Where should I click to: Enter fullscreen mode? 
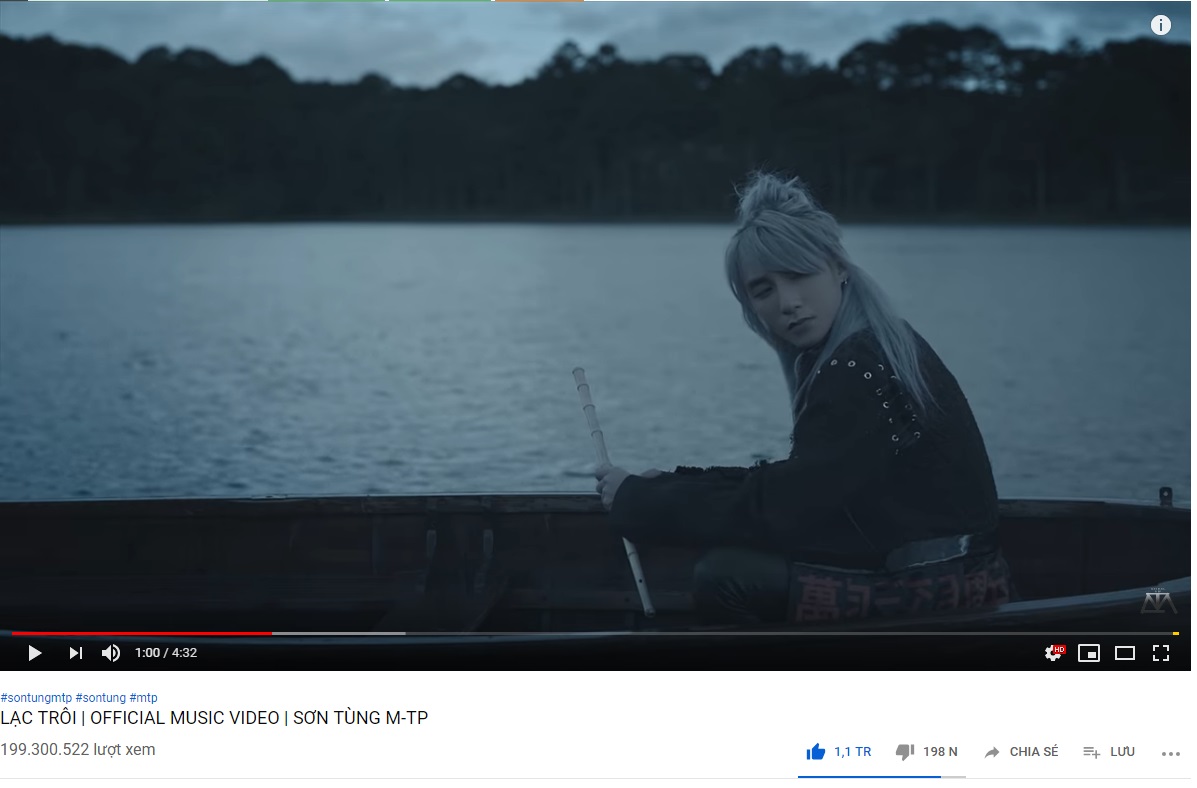point(1160,653)
